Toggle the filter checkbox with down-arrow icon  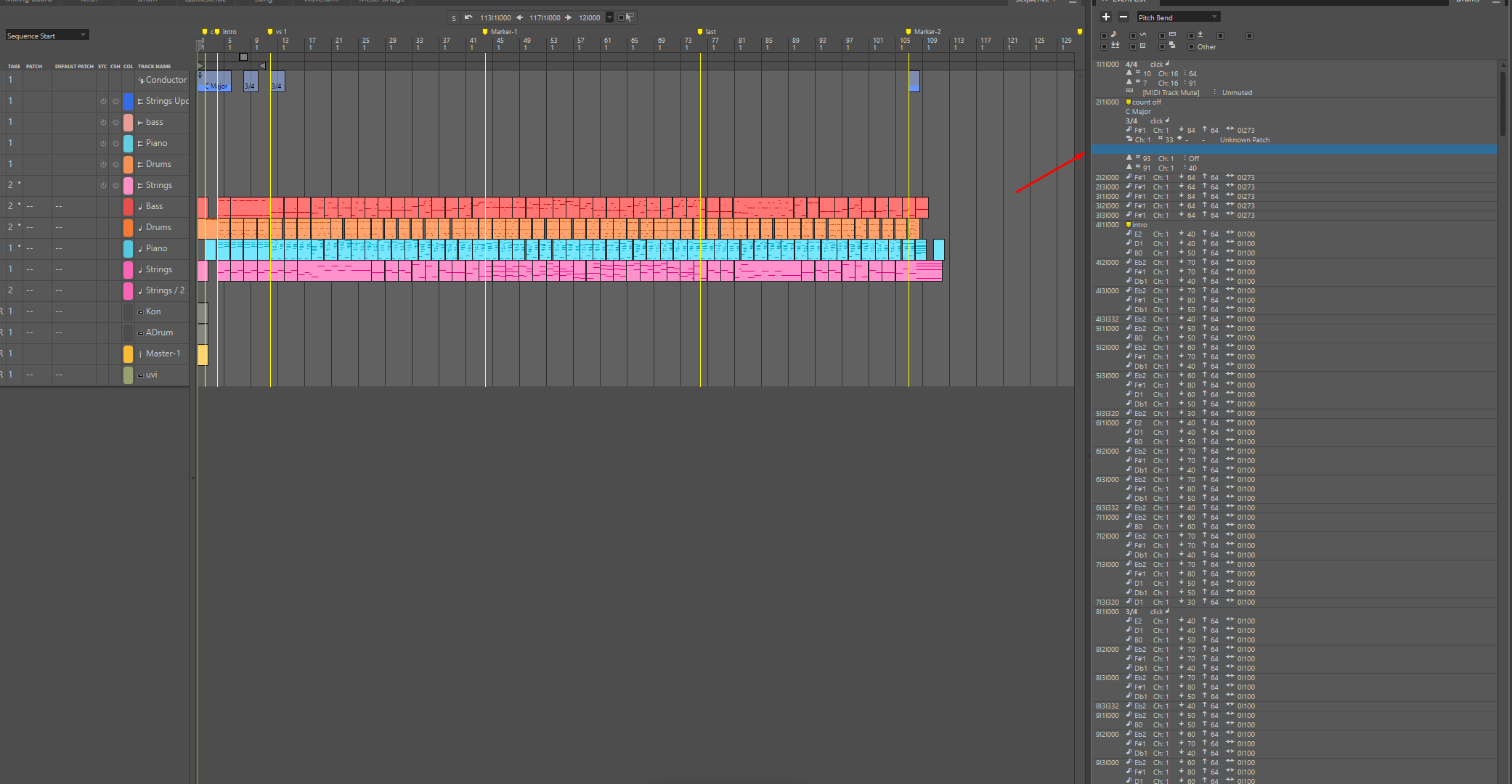(x=1191, y=36)
